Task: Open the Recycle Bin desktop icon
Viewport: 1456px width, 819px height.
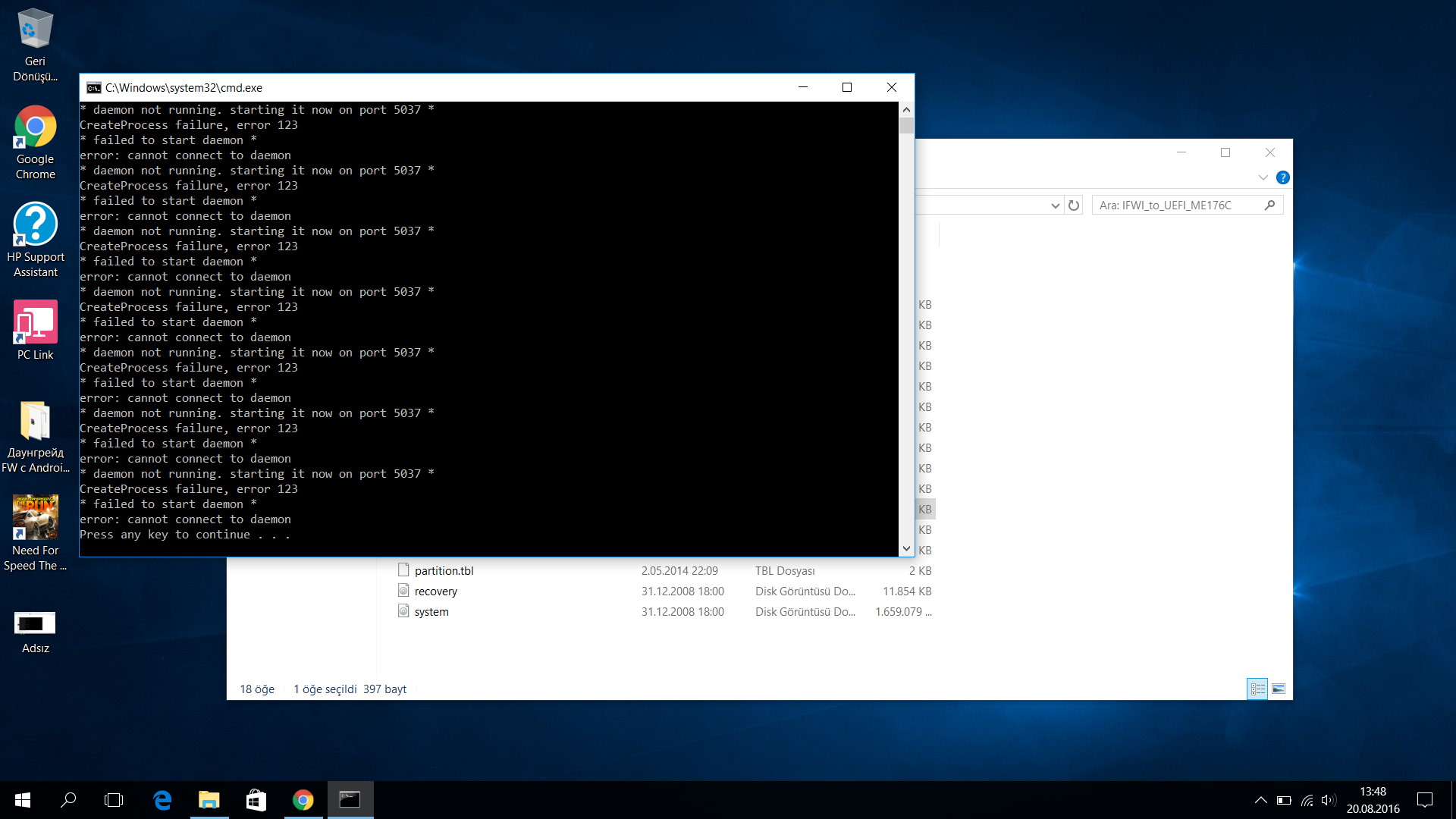Action: pos(35,44)
